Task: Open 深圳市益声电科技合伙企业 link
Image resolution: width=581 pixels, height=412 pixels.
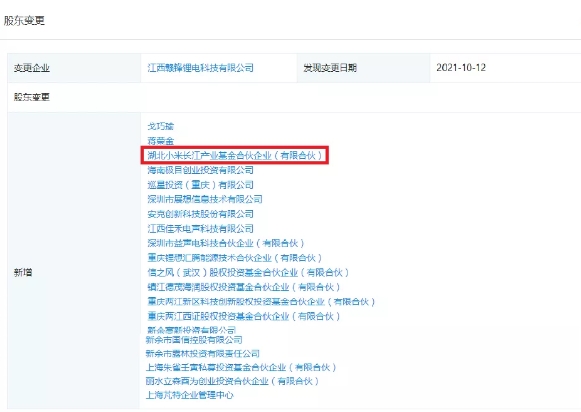Action: [226, 243]
